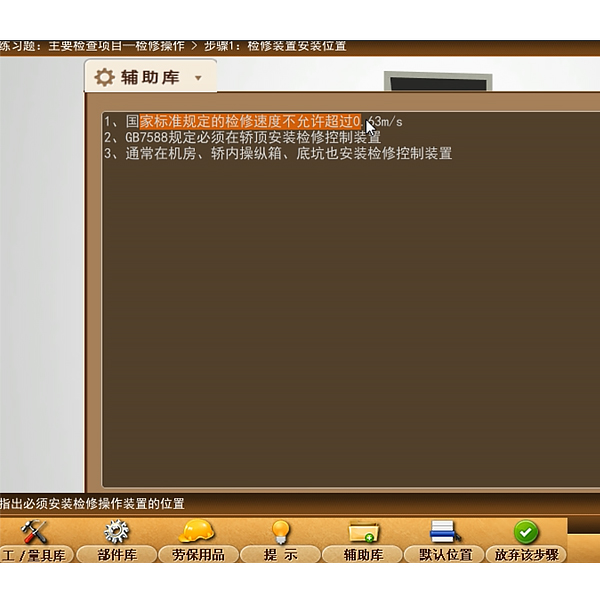Select line 3 about 机房、轿内操纵箱、底坑
600x600 pixels.
click(x=278, y=154)
